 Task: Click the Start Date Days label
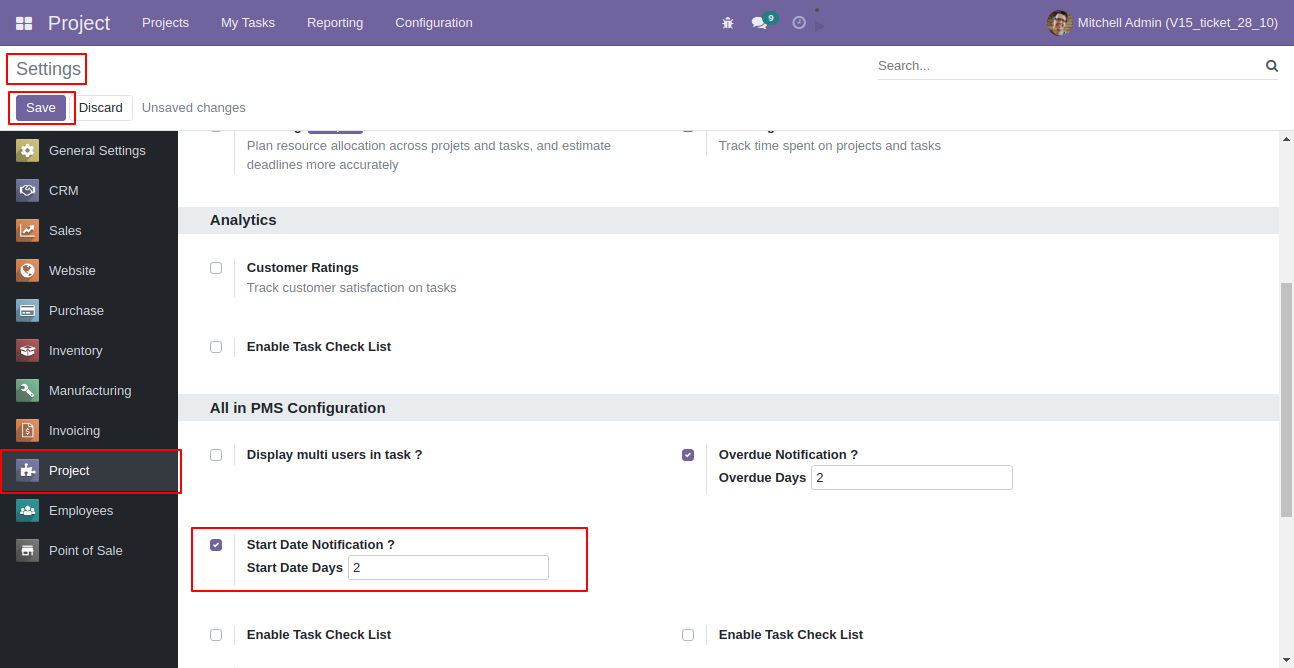click(295, 568)
